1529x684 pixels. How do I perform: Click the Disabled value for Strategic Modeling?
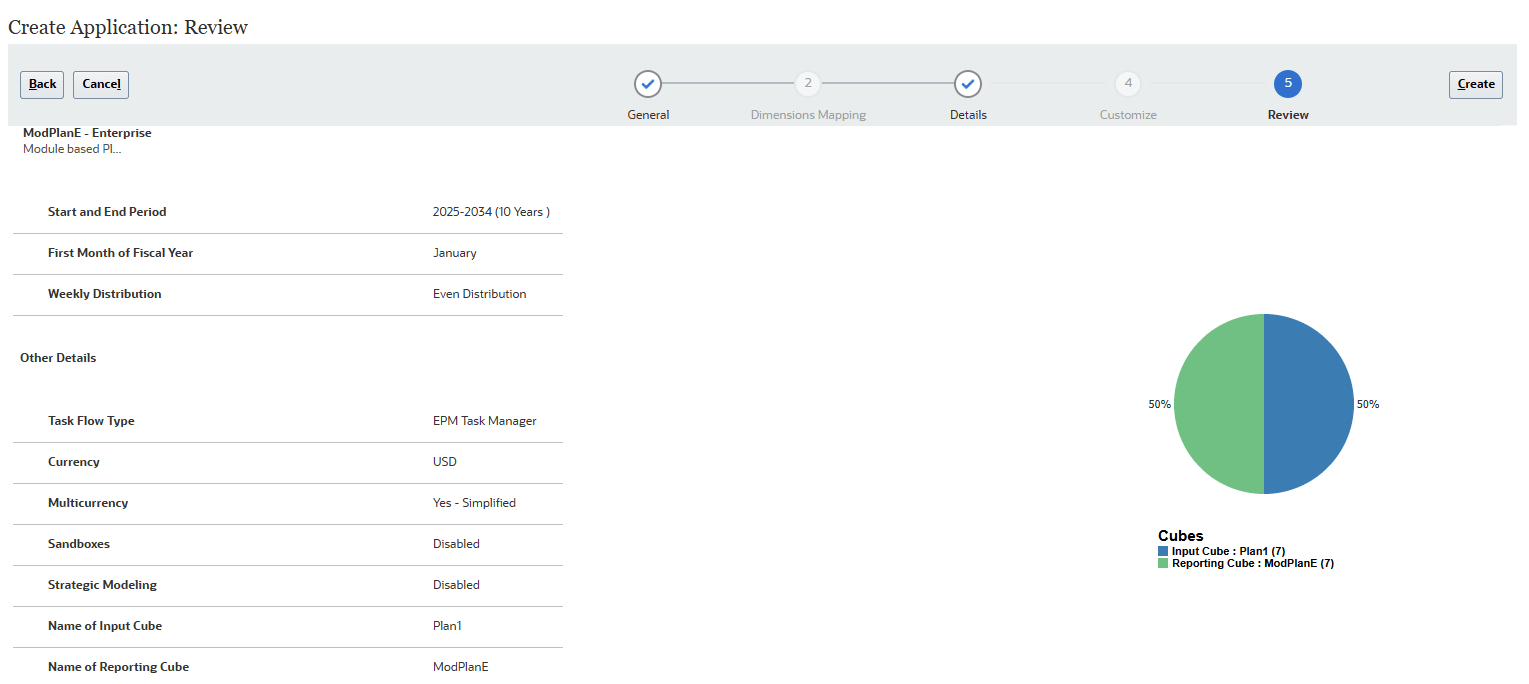456,585
